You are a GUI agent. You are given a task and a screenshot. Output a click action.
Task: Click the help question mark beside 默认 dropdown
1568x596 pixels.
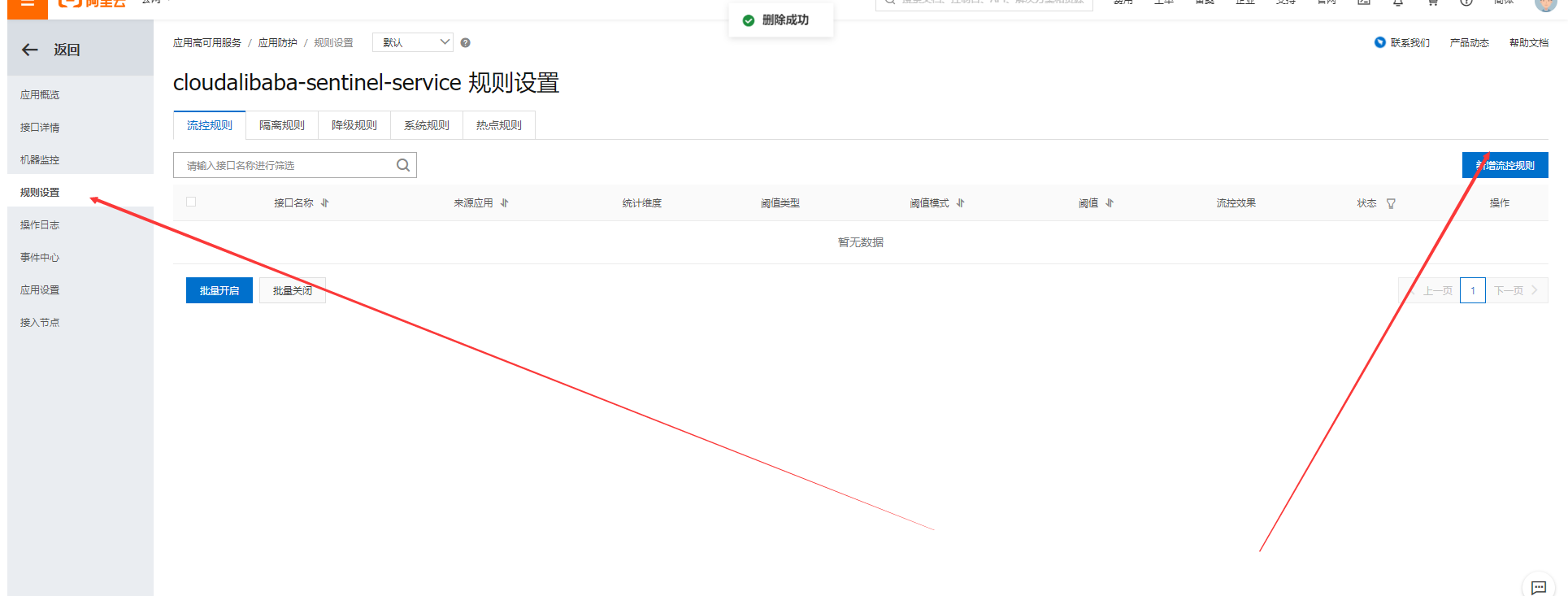pos(466,43)
